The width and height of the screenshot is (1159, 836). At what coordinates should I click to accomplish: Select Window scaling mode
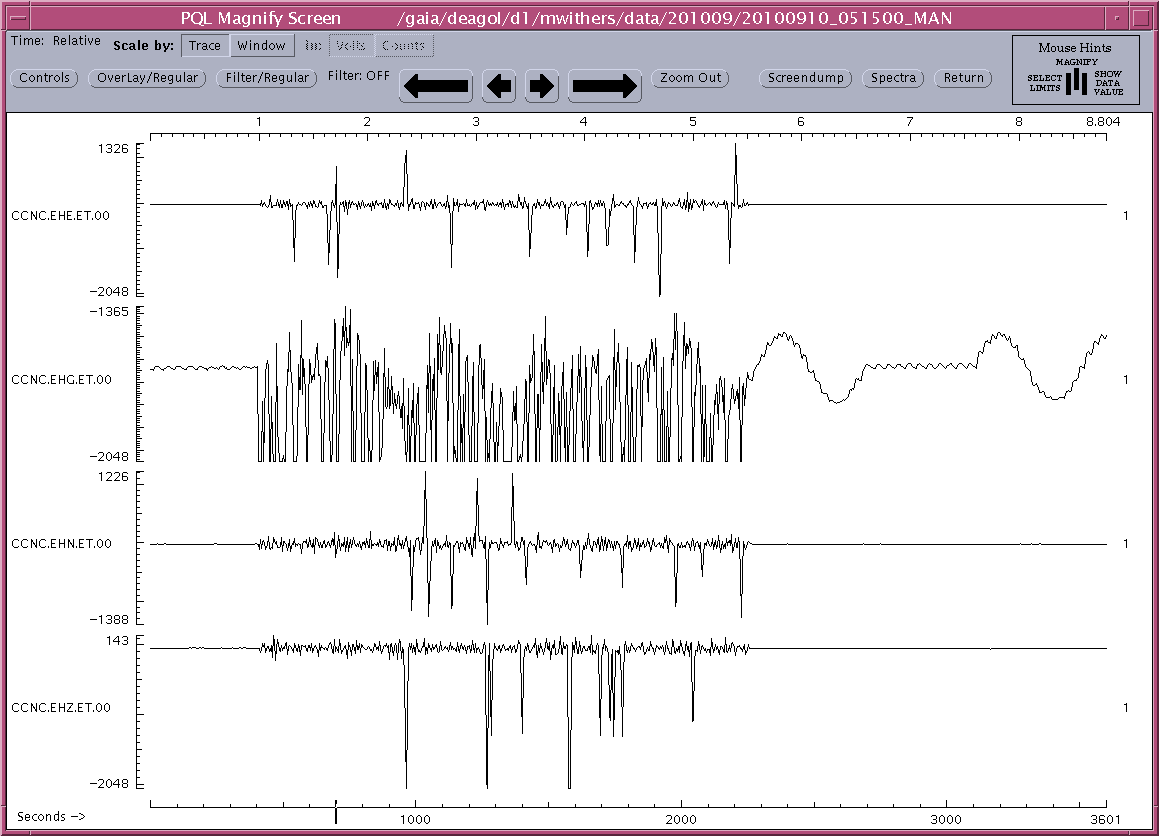pyautogui.click(x=261, y=46)
